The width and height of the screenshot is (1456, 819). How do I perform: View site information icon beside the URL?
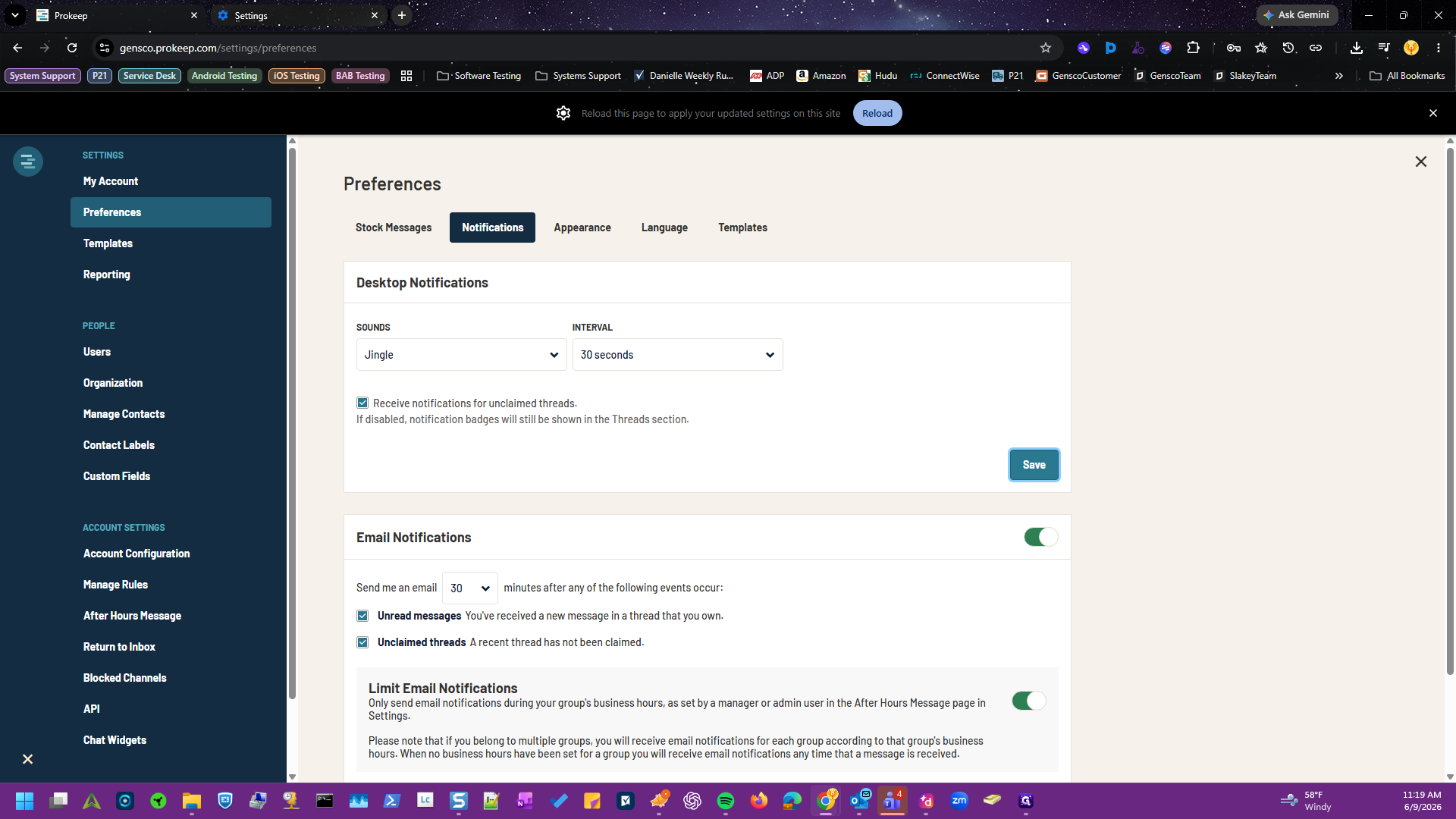[x=105, y=48]
